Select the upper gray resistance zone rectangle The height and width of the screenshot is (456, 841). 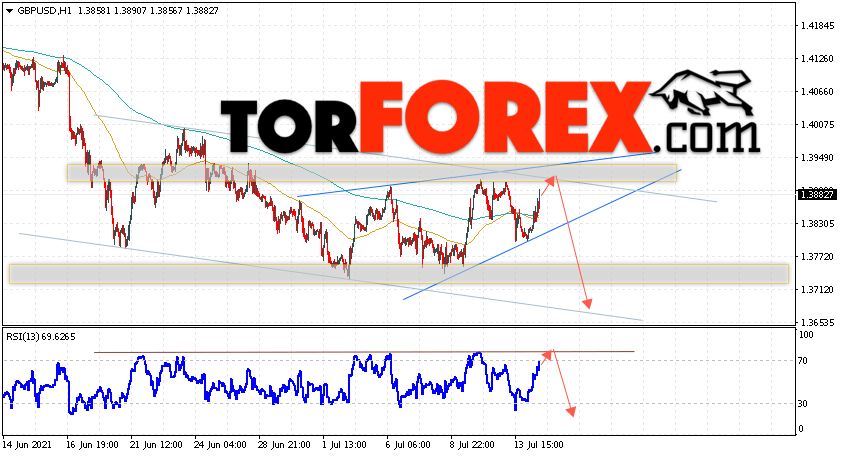pyautogui.click(x=372, y=173)
